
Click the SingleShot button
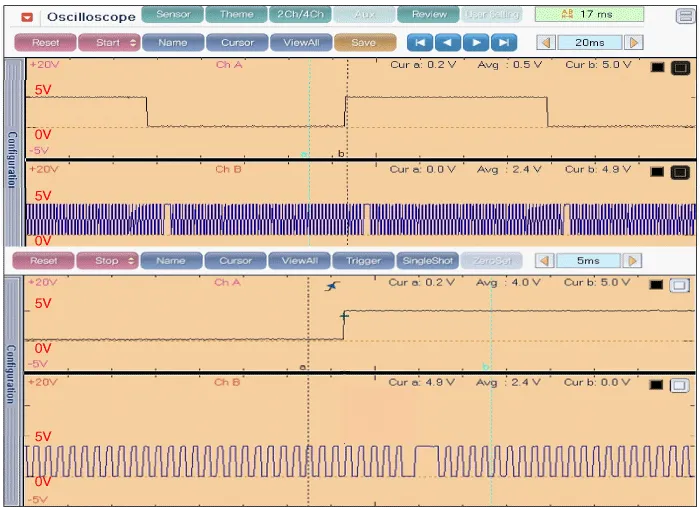427,261
